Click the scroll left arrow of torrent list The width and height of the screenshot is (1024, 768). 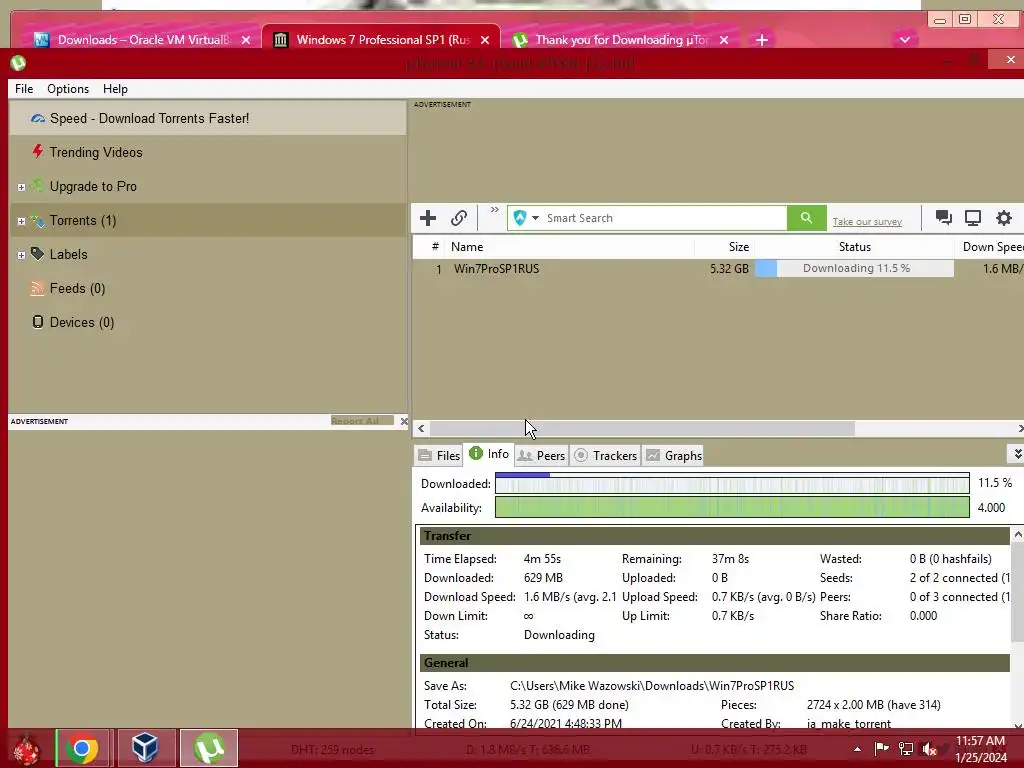coord(421,428)
